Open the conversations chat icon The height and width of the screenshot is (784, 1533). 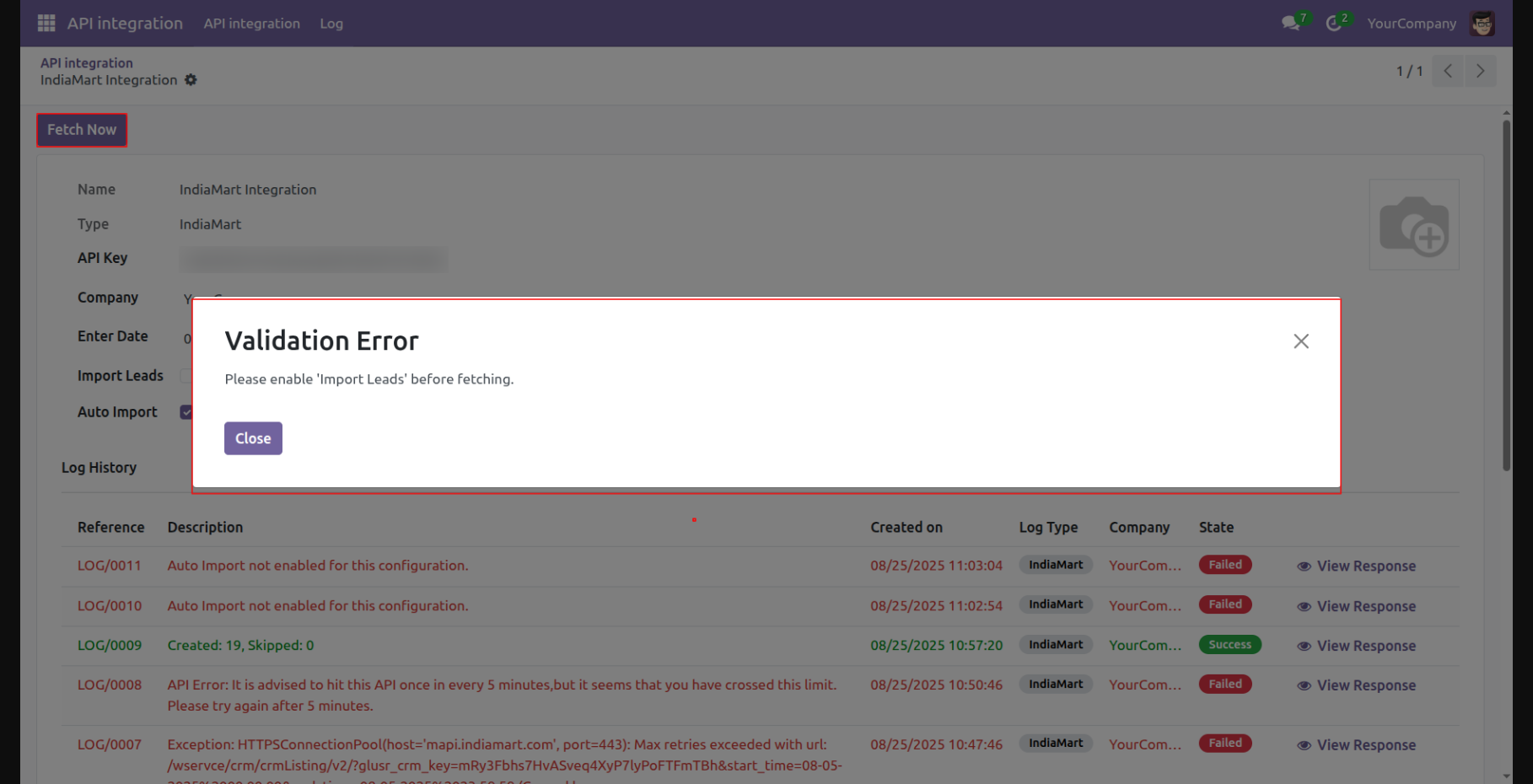point(1290,24)
